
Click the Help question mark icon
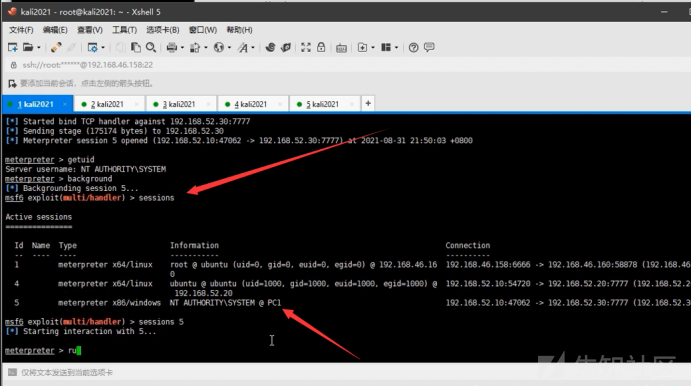coord(414,47)
